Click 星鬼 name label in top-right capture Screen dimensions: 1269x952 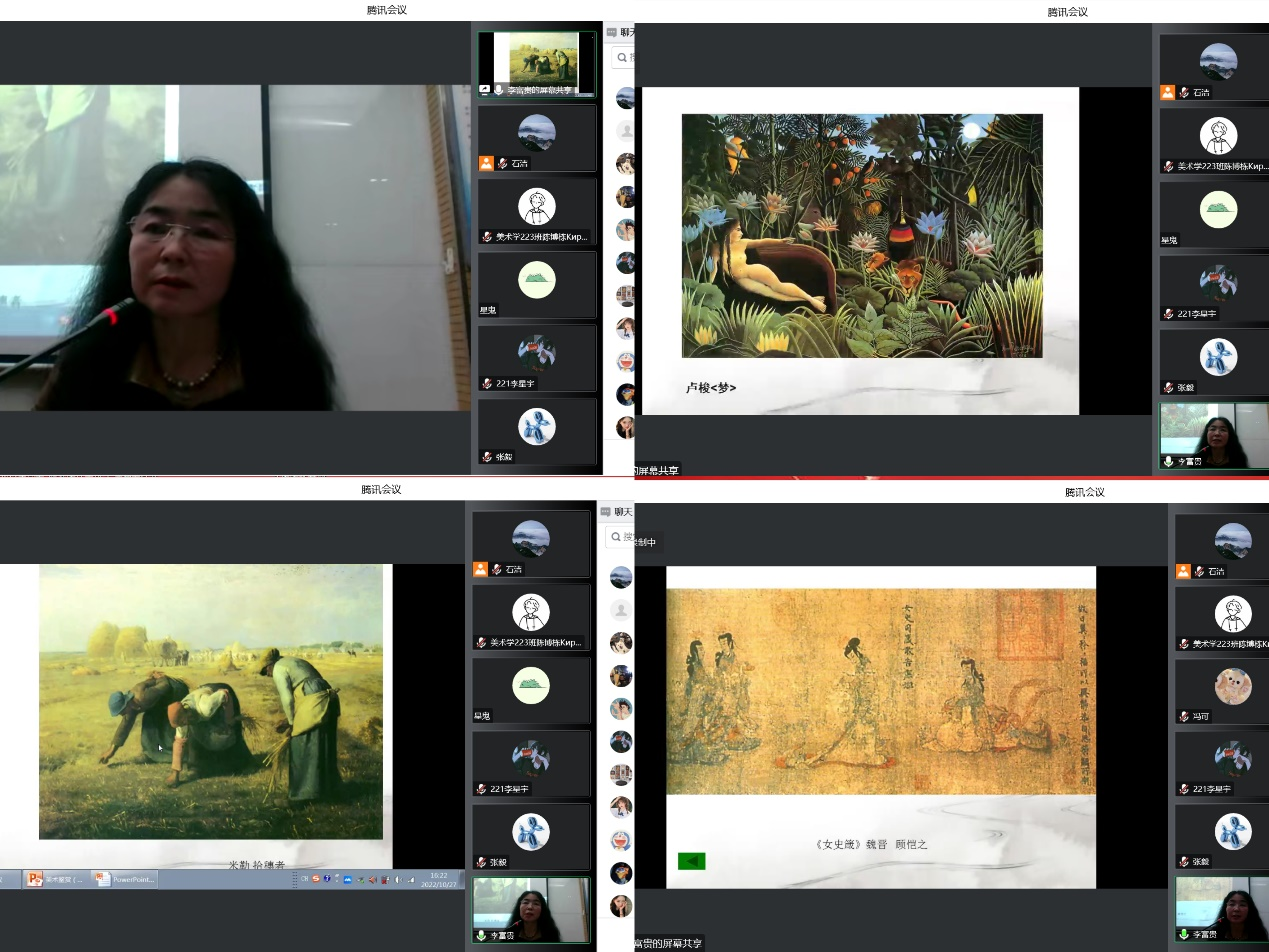coord(1169,240)
